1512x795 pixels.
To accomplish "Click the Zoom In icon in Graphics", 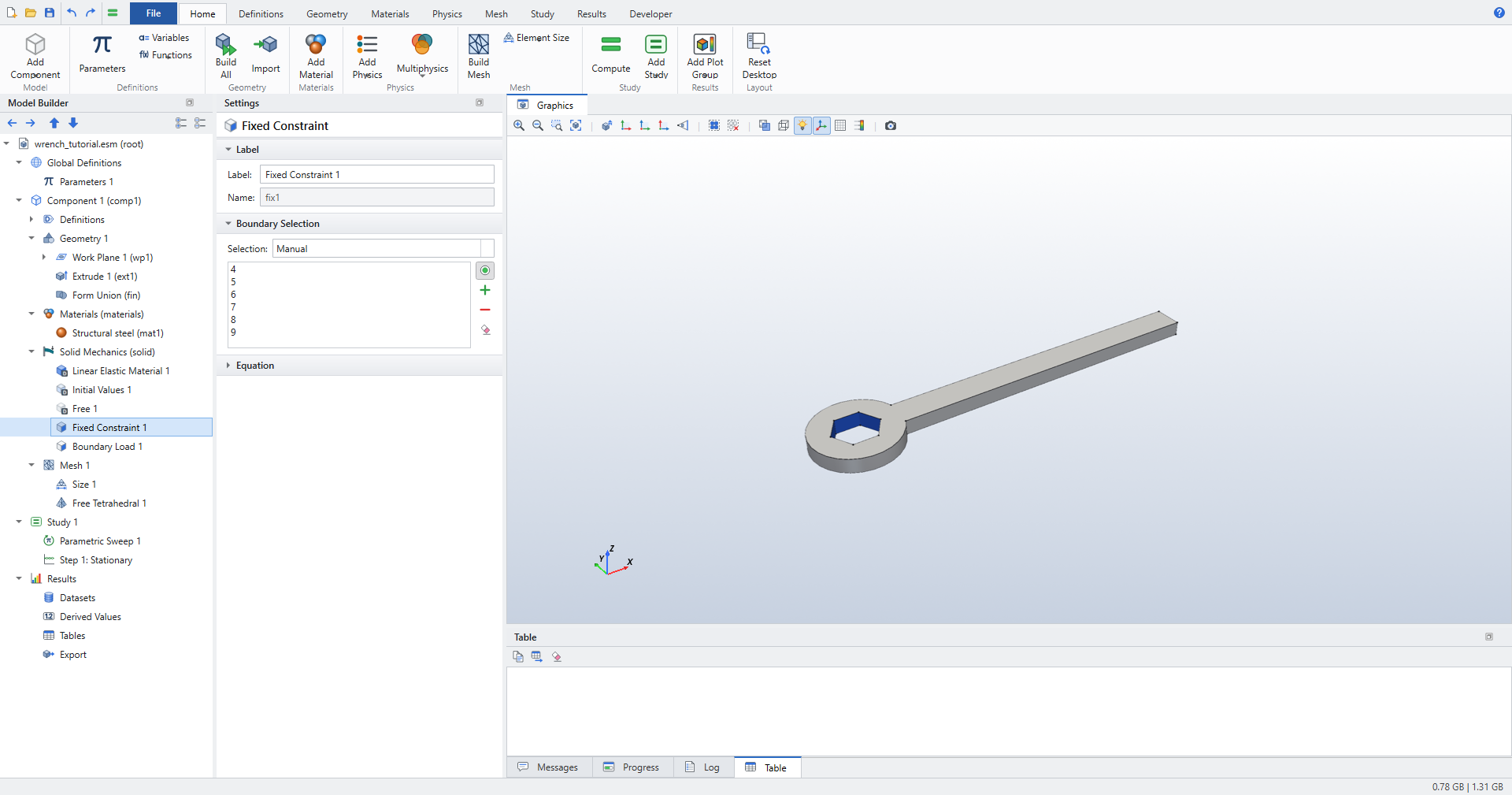I will point(519,126).
